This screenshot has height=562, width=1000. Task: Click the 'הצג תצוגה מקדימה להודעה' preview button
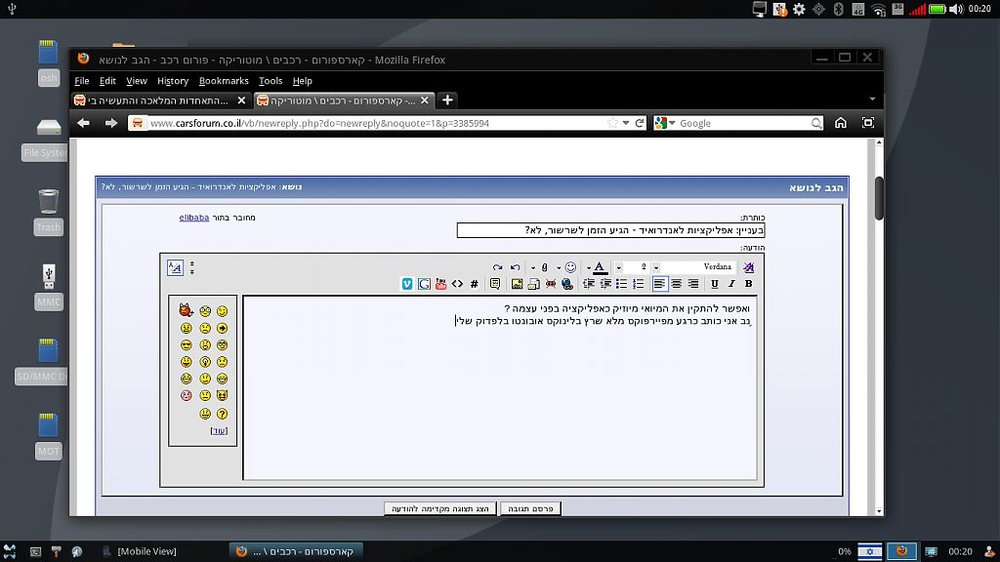point(440,508)
